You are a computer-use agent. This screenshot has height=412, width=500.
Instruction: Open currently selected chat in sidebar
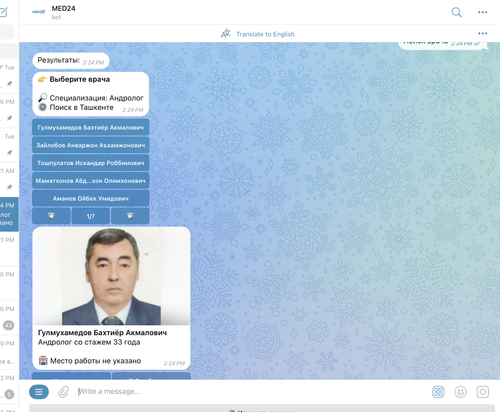9,214
